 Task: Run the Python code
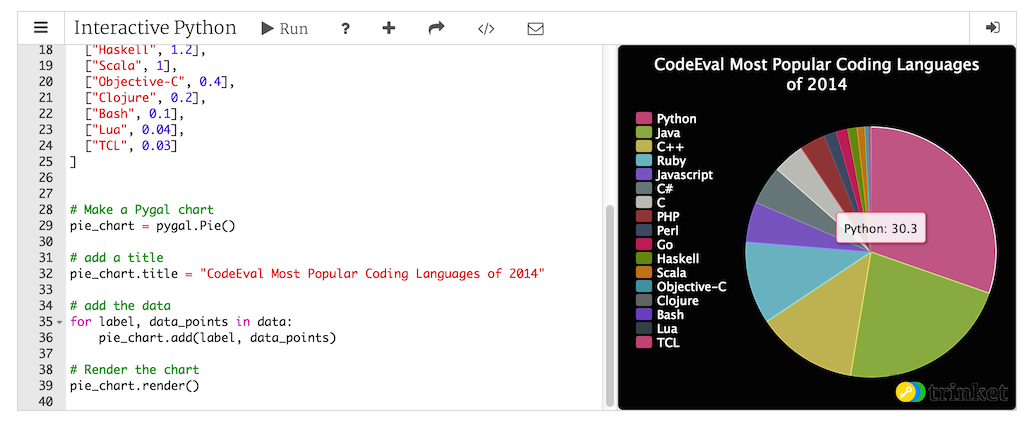click(284, 28)
